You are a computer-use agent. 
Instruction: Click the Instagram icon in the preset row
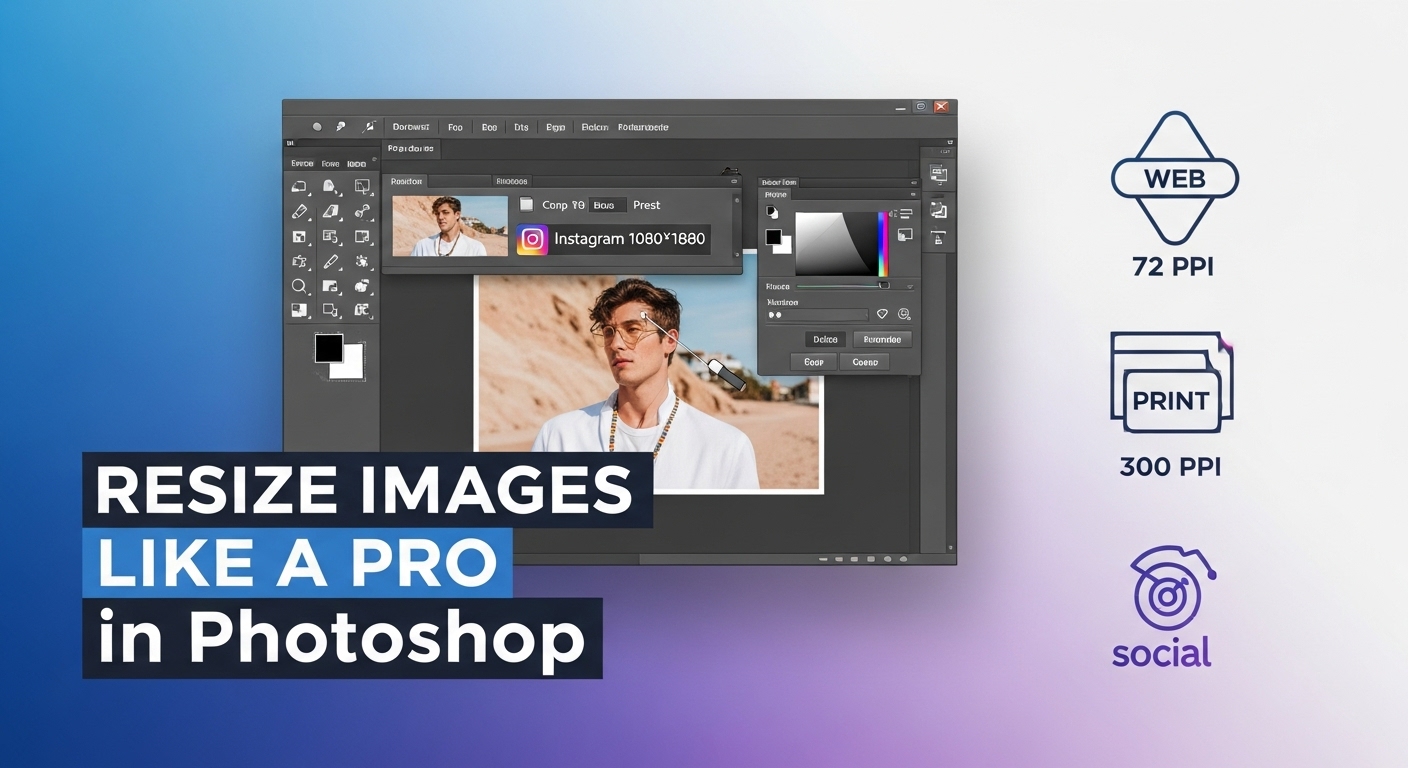click(x=531, y=238)
